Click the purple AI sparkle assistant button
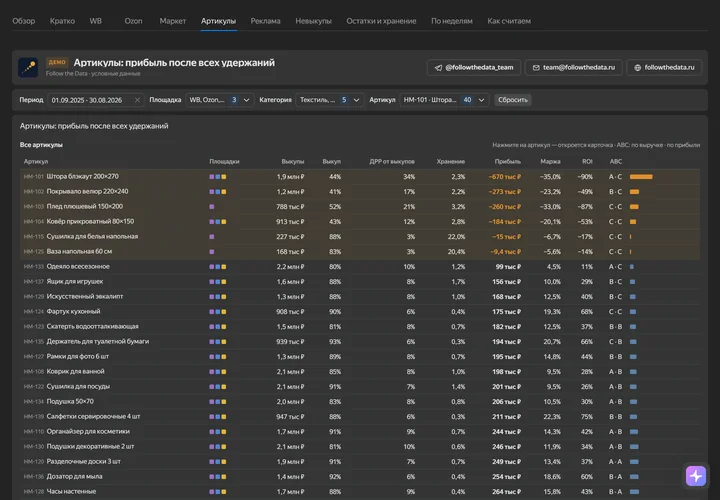The image size is (720, 500). coord(696,476)
